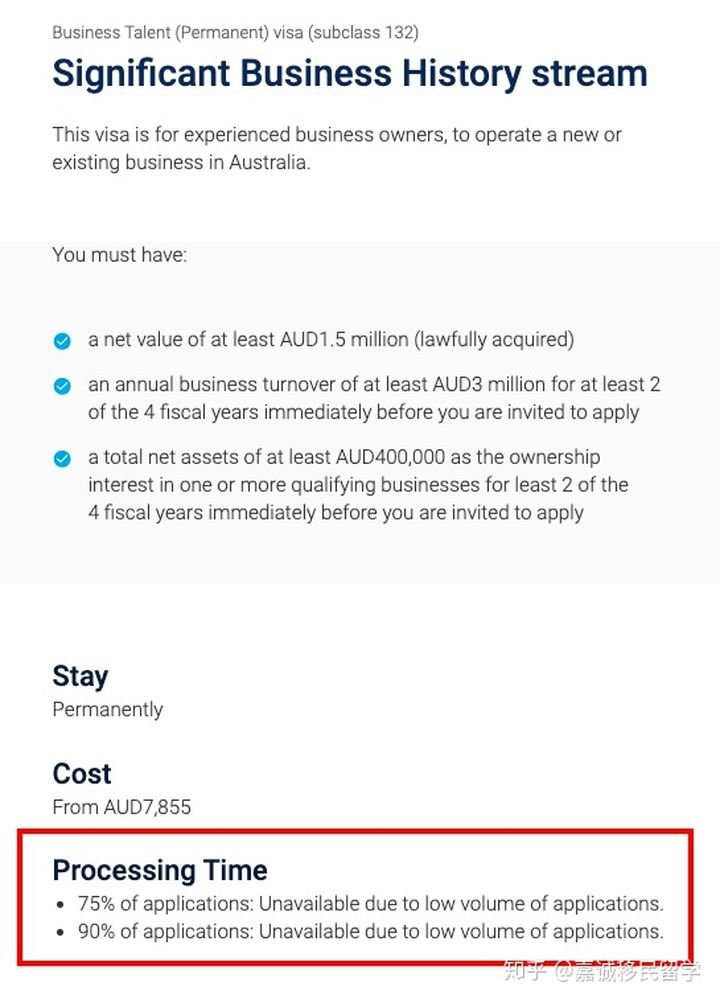Click the bullet point before 90% of applications

61,933
